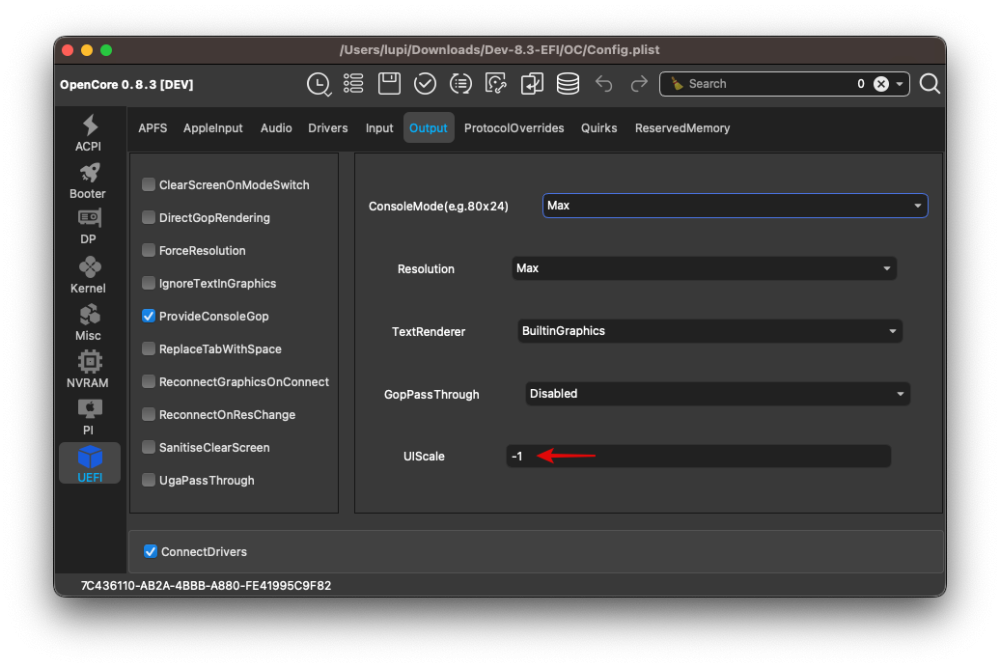Switch to the Drivers tab
1000x668 pixels.
click(x=328, y=128)
